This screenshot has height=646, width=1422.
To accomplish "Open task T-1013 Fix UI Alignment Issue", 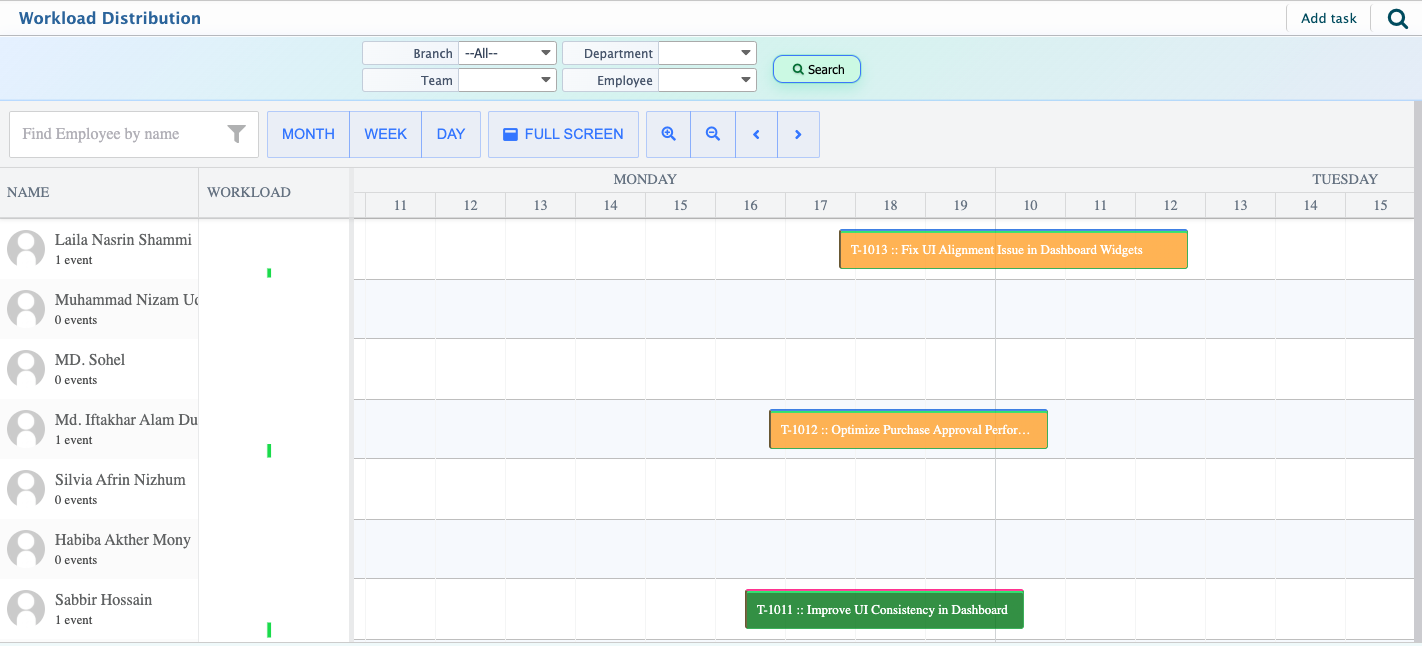I will [x=1013, y=249].
